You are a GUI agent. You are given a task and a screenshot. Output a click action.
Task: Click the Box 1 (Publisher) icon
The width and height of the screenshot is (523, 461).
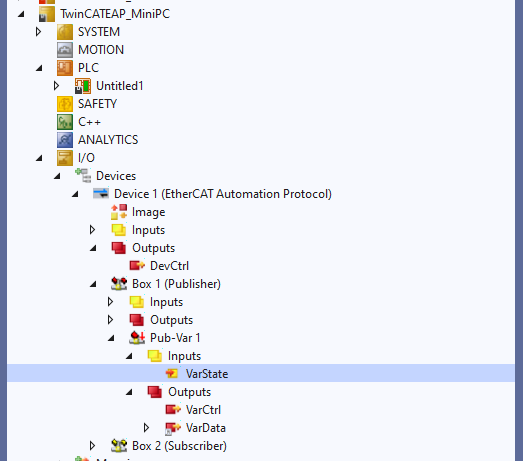(119, 284)
